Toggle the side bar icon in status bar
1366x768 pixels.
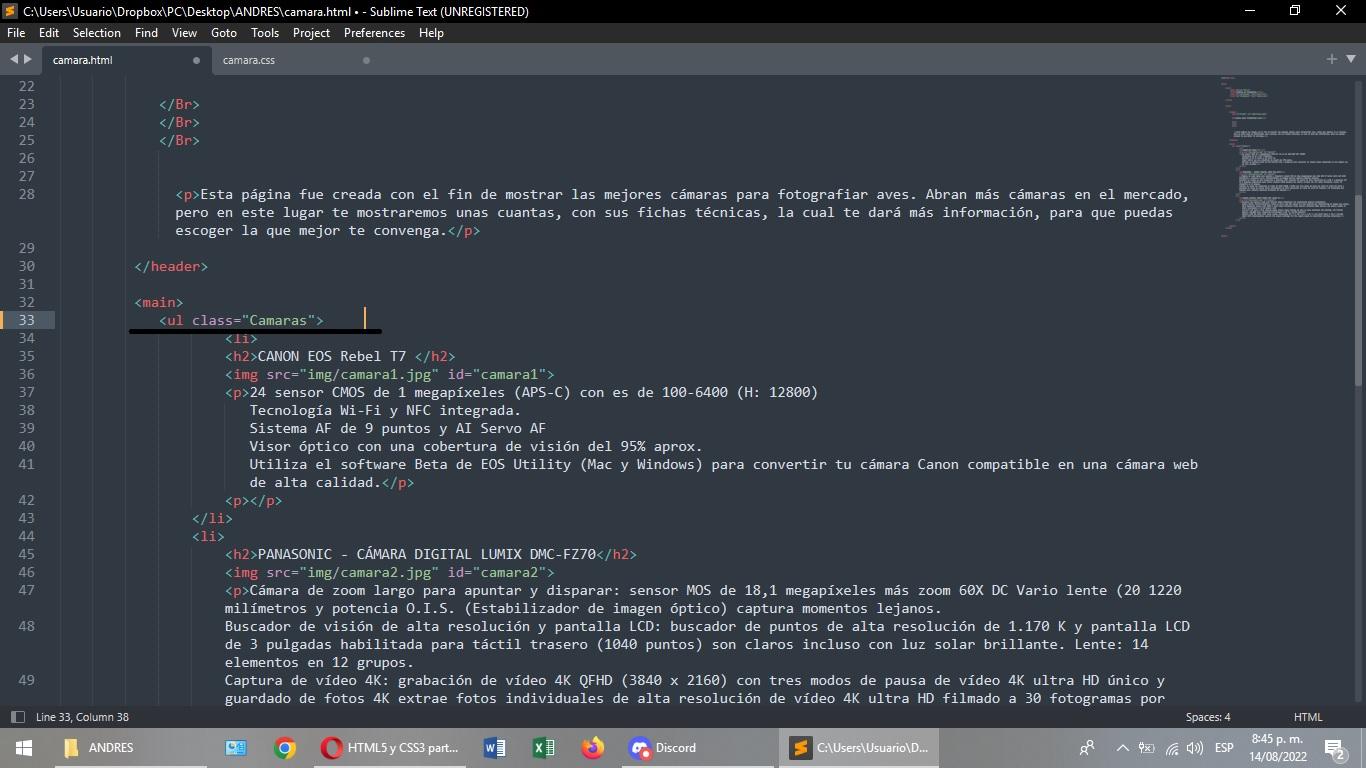click(x=17, y=717)
